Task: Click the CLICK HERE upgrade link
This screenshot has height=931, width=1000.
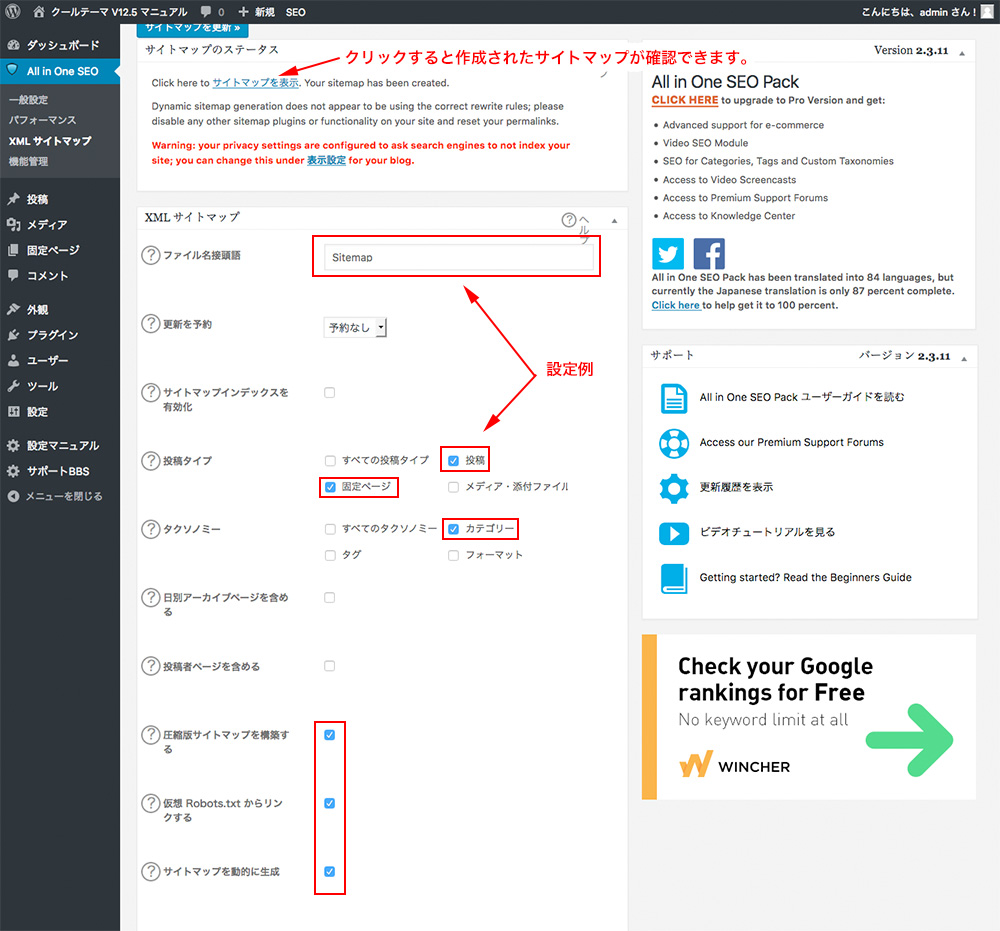Action: 685,100
